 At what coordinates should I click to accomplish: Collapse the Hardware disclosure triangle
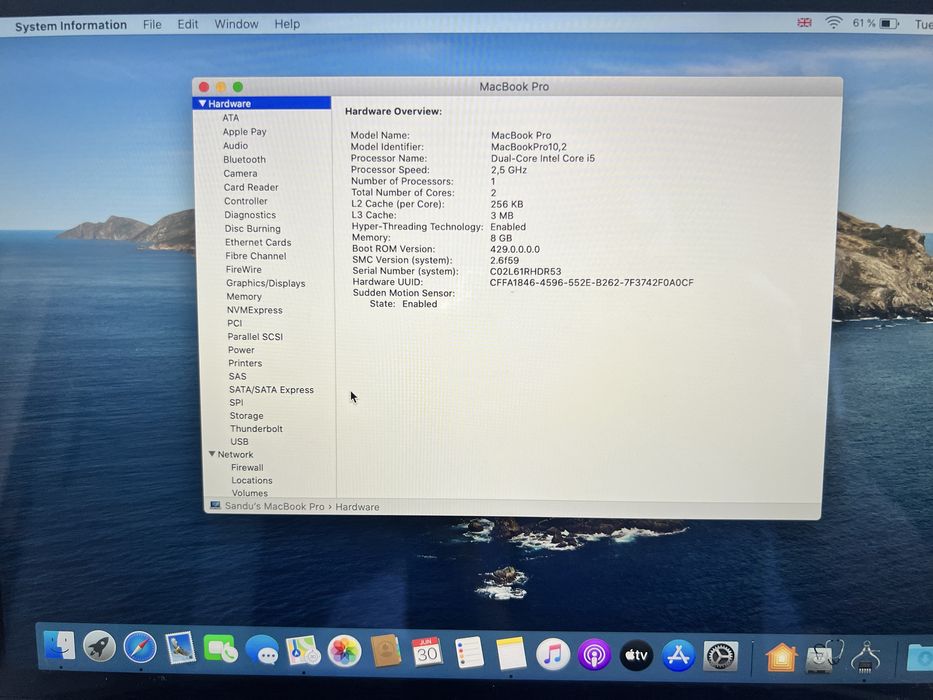[x=202, y=103]
